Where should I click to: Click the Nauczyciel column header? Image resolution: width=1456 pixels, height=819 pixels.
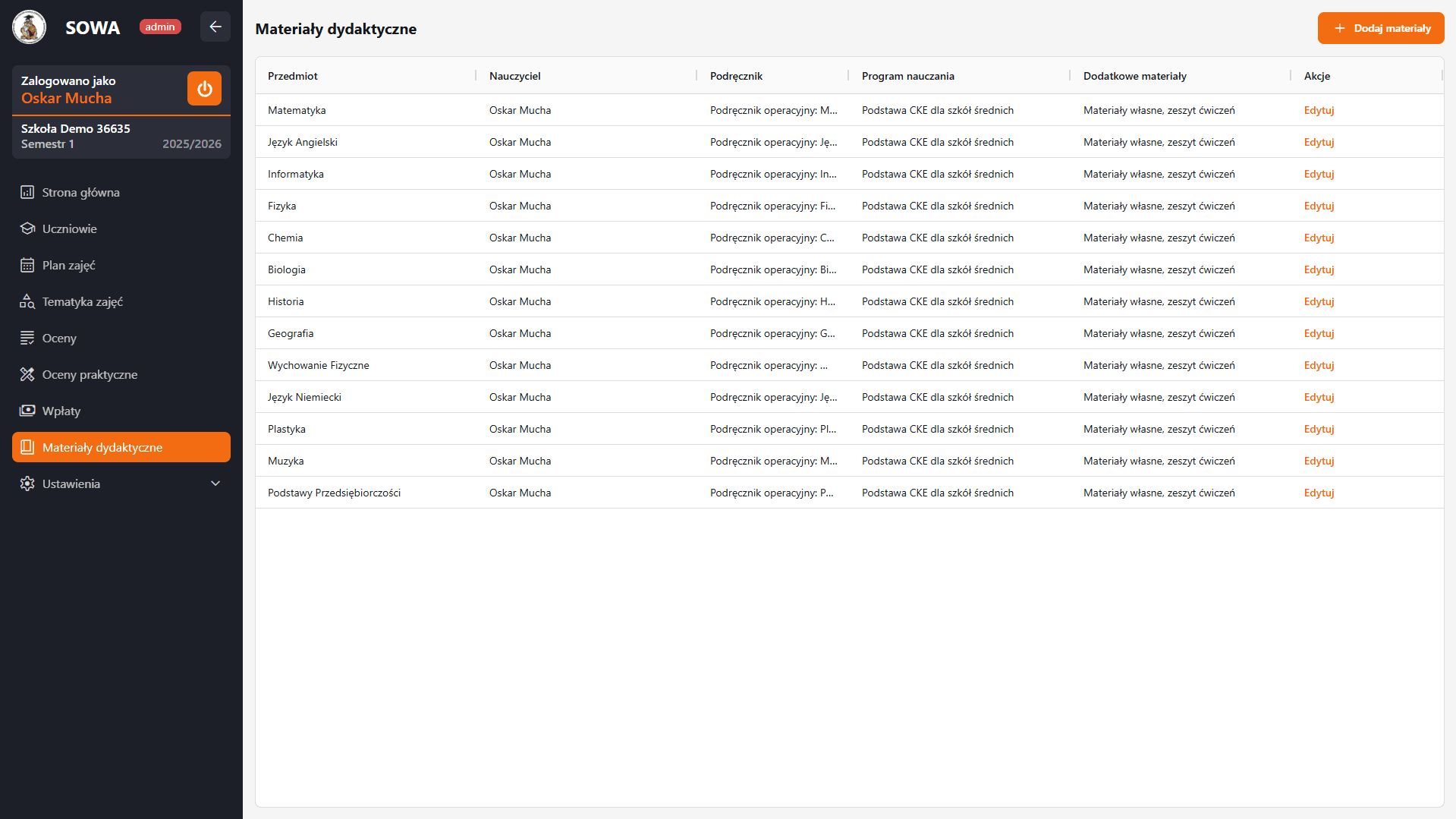pos(515,76)
